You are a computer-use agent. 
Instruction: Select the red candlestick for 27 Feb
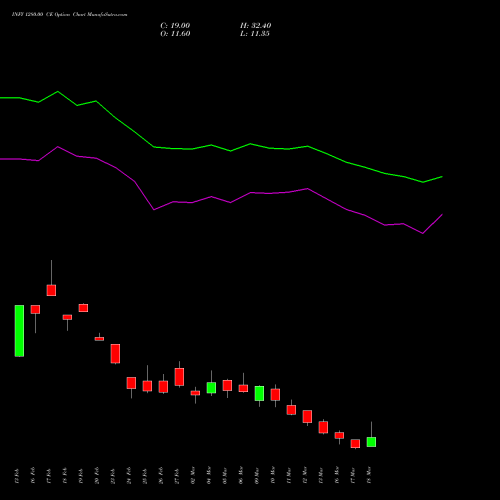179,374
